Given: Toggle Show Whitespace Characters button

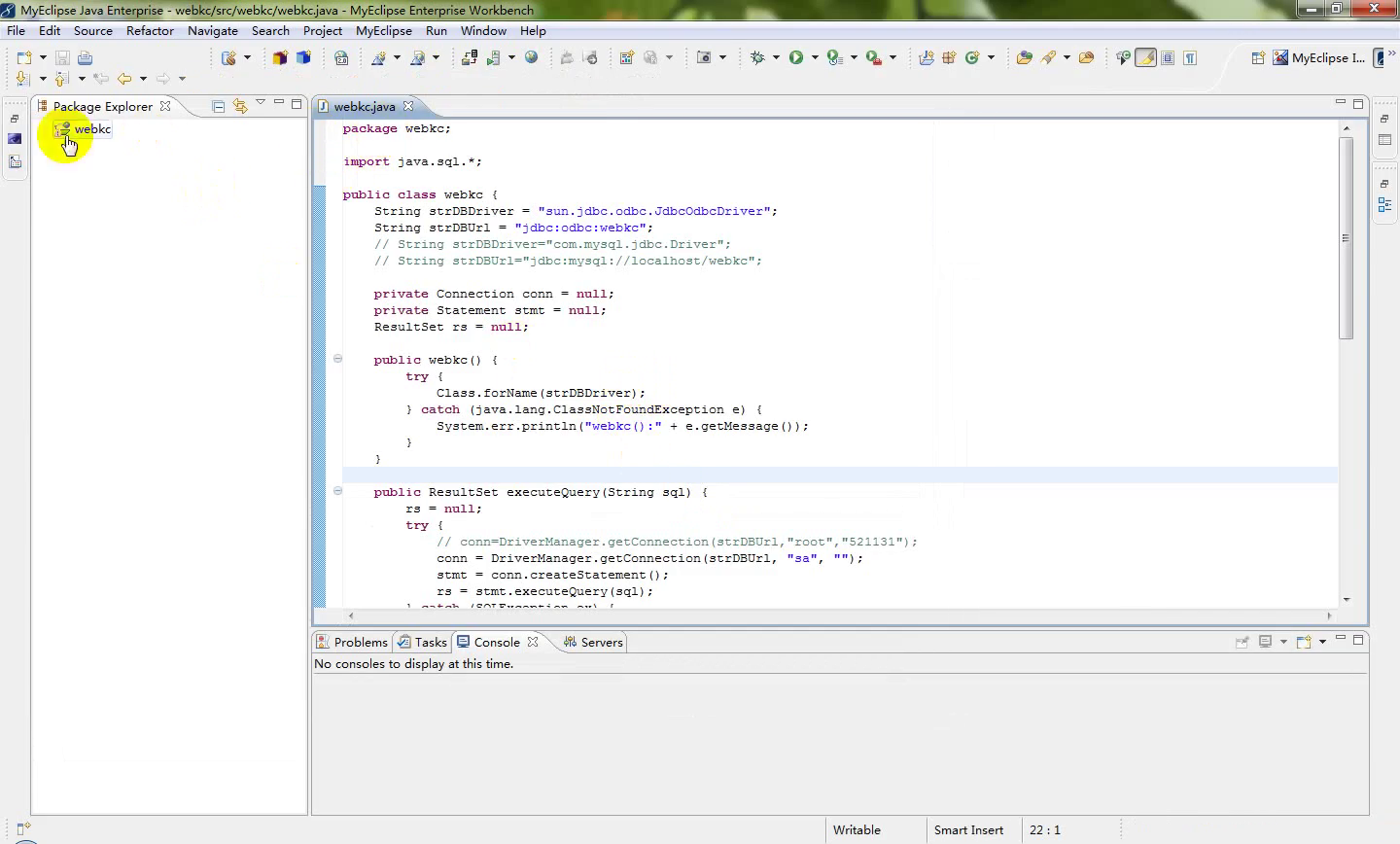Looking at the screenshot, I should coord(1190,58).
